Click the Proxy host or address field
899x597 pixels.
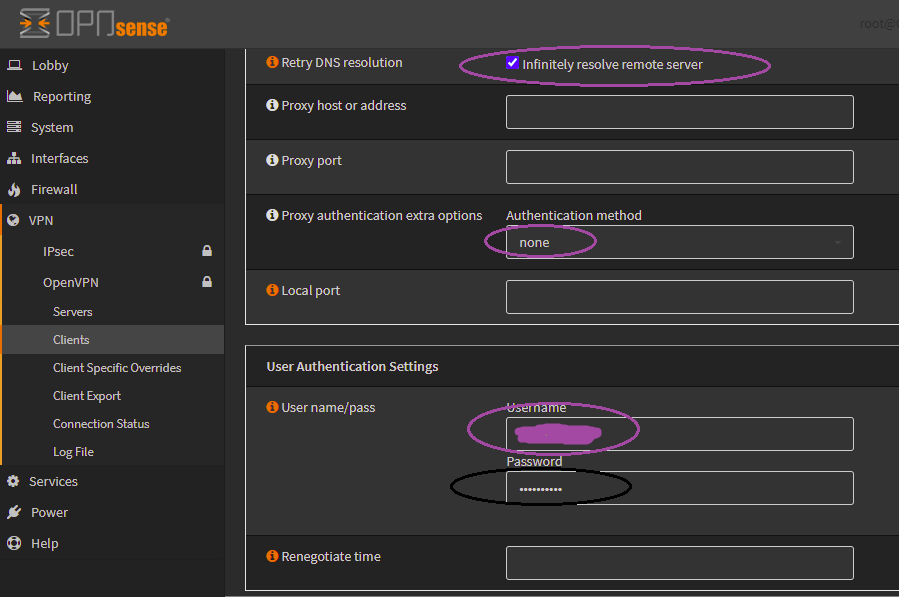tap(679, 112)
